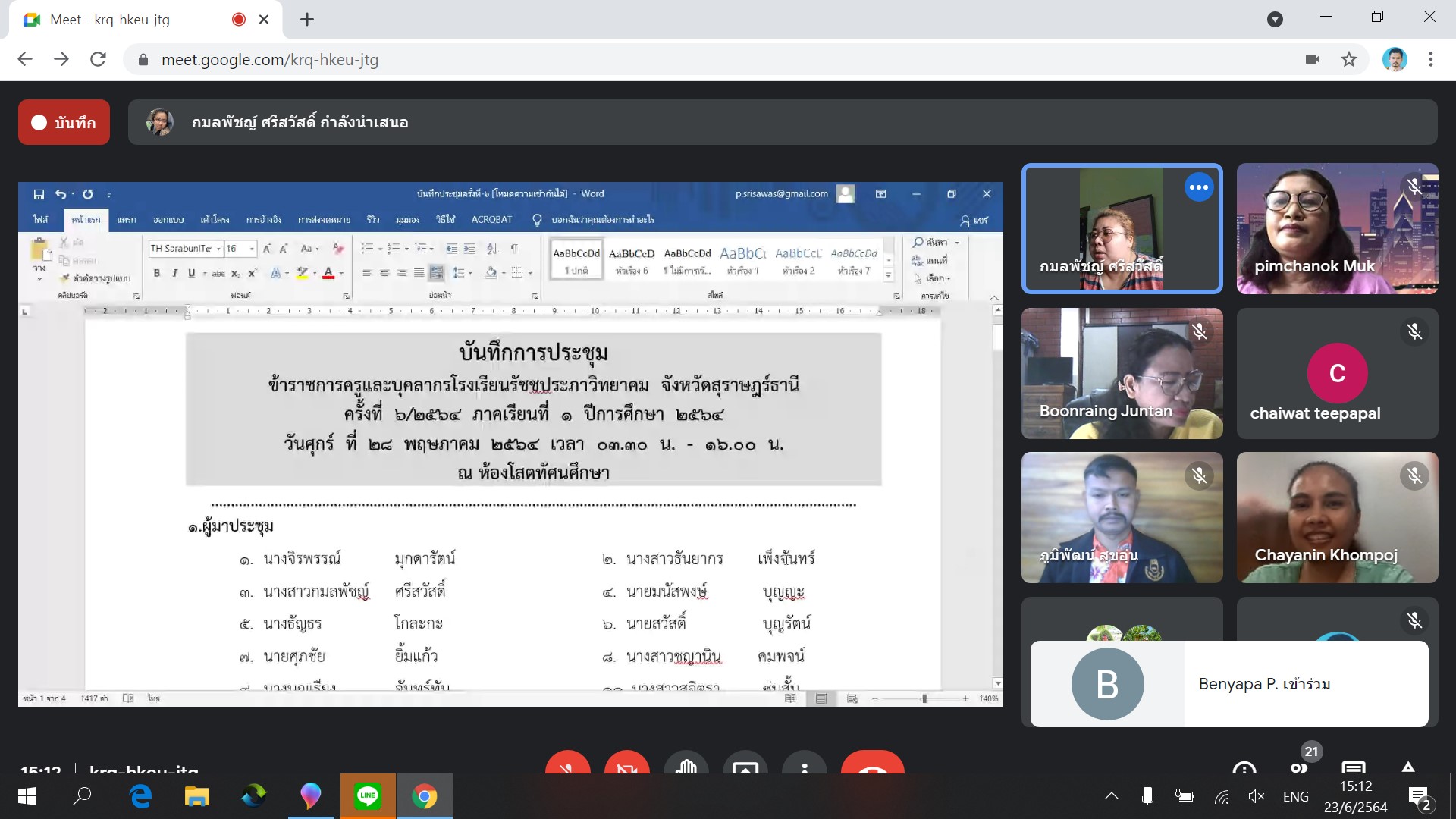
Task: Click the red บันทึก recording button
Action: click(x=64, y=122)
